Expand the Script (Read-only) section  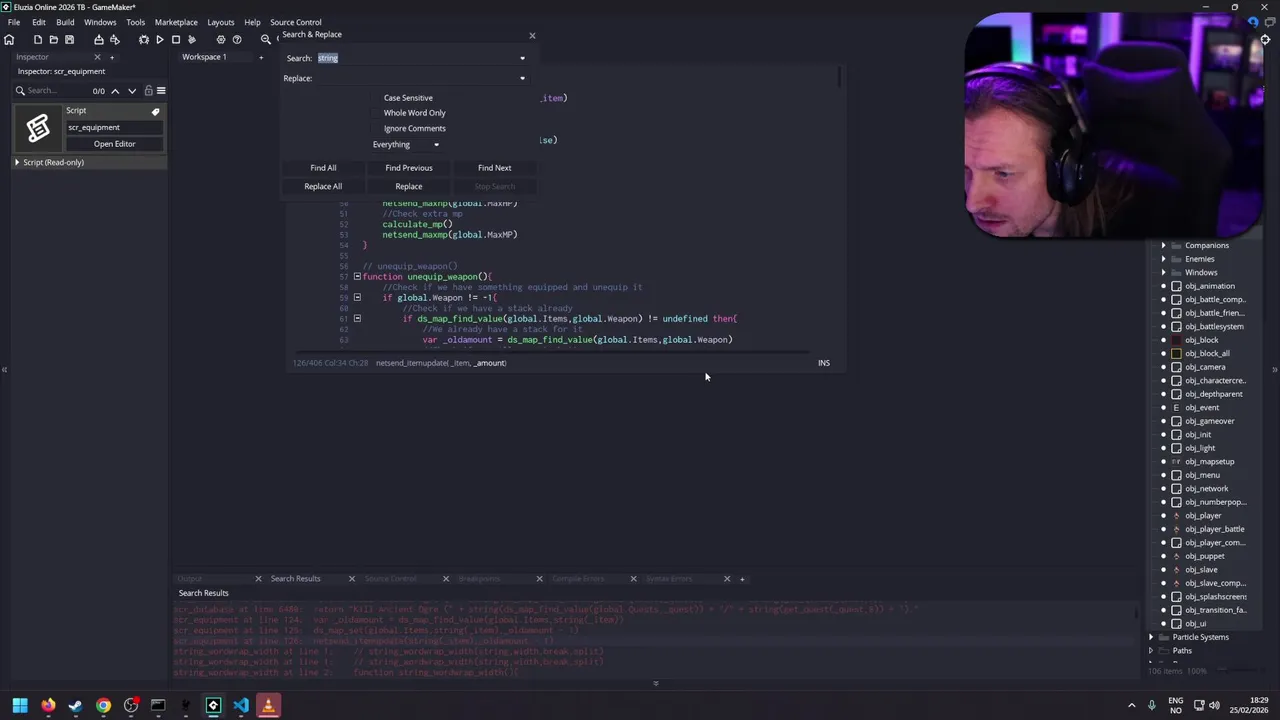click(x=17, y=162)
